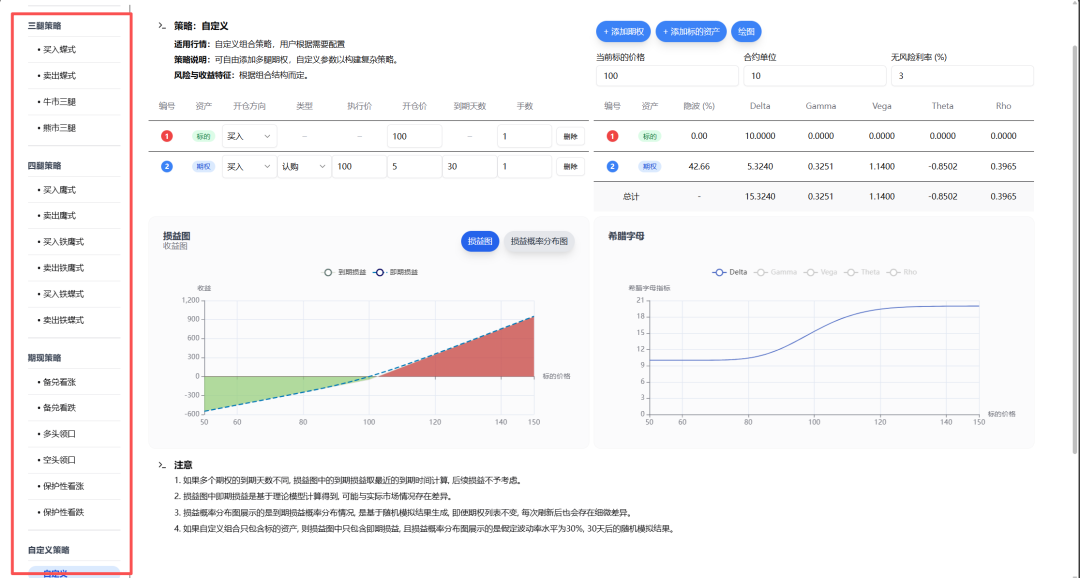Click the red number 1 row badge
The width and height of the screenshot is (1080, 578).
[x=166, y=136]
